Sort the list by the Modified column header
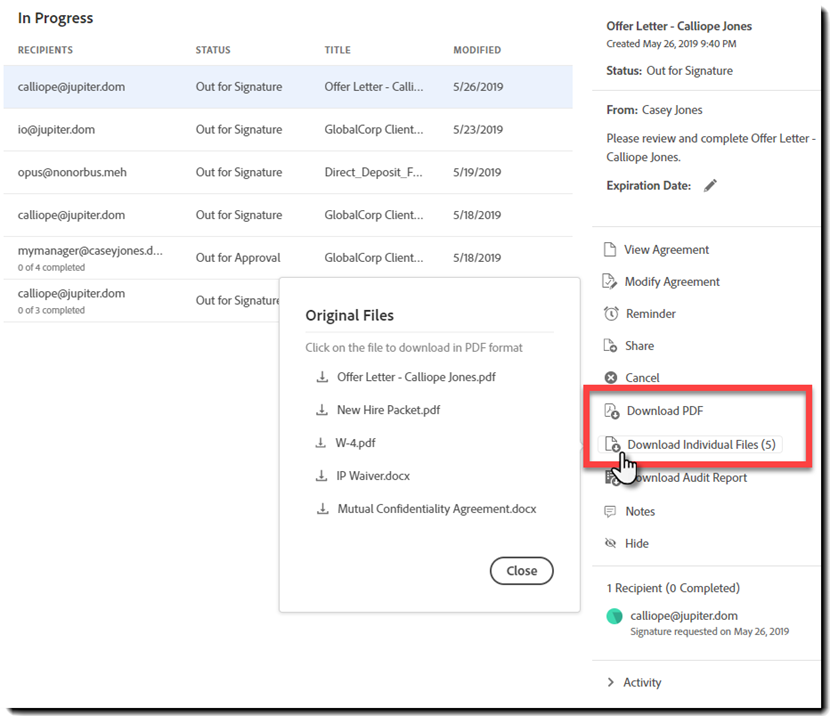This screenshot has width=830, height=716. [477, 50]
